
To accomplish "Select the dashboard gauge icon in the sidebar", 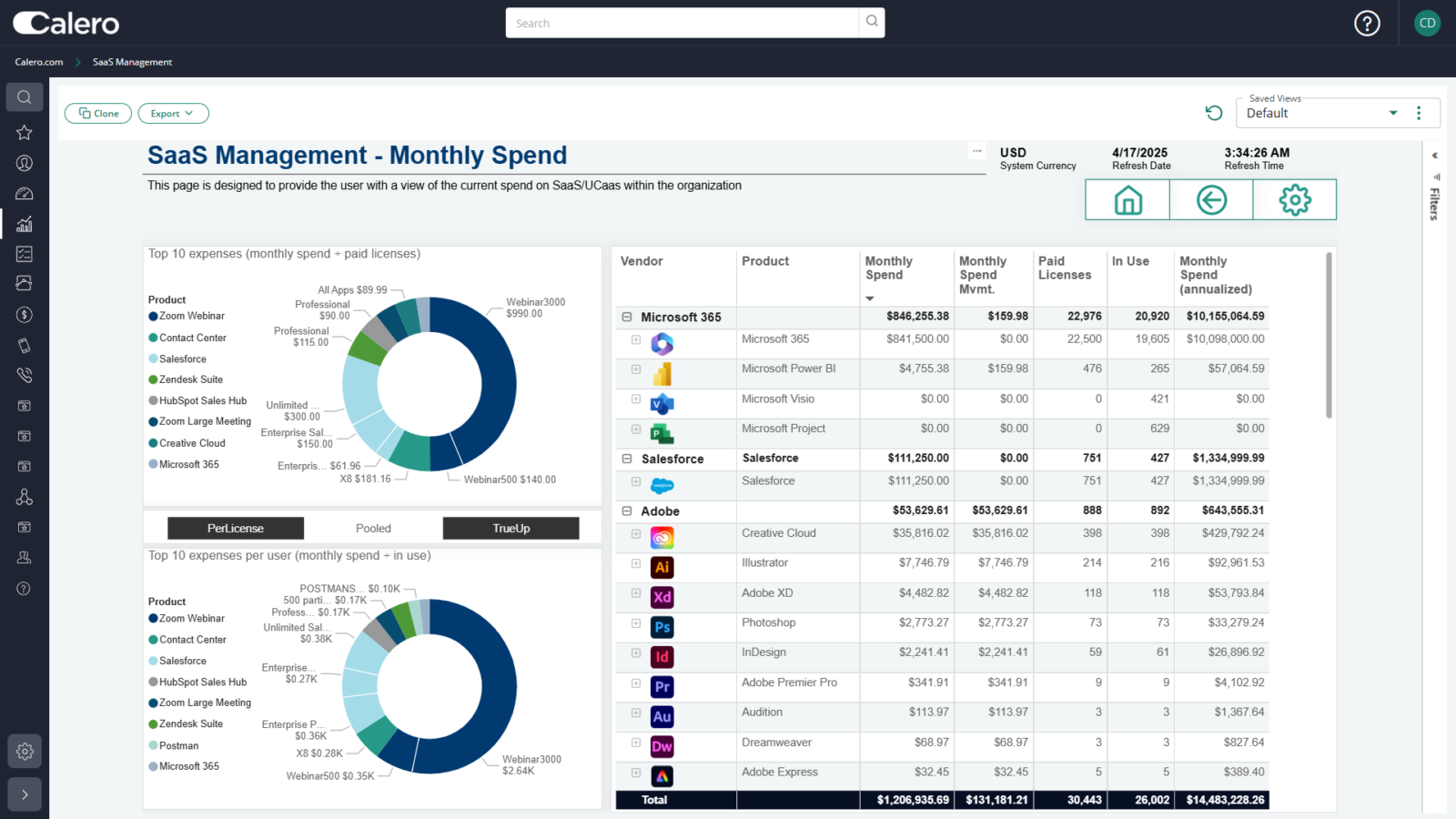I will pyautogui.click(x=25, y=193).
